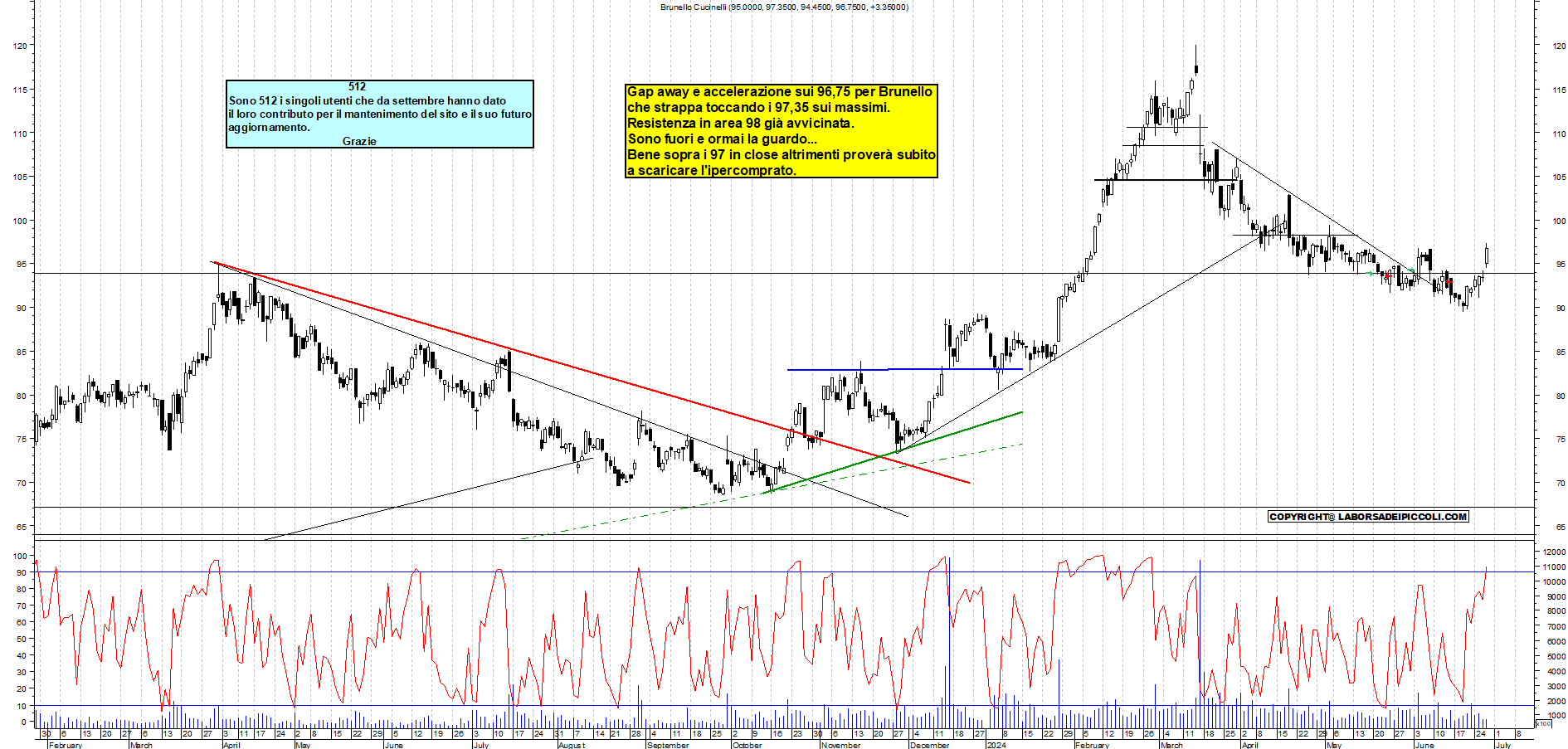The width and height of the screenshot is (1568, 749).
Task: Click the 'aggiornamento.' line in cyan box
Action: tap(269, 127)
